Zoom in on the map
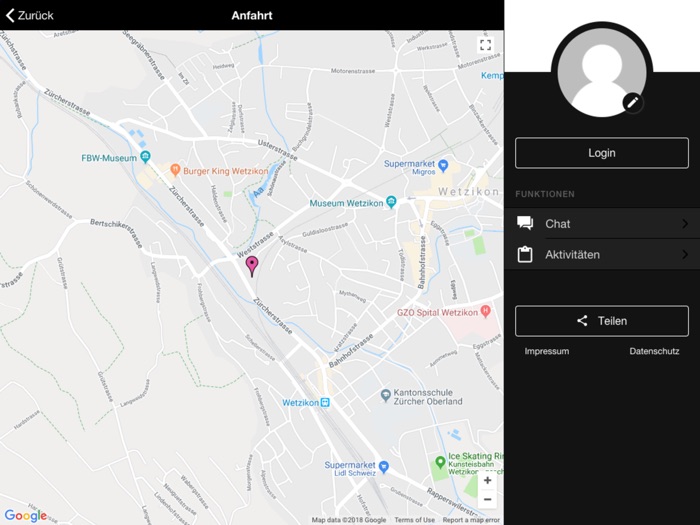 click(x=487, y=480)
